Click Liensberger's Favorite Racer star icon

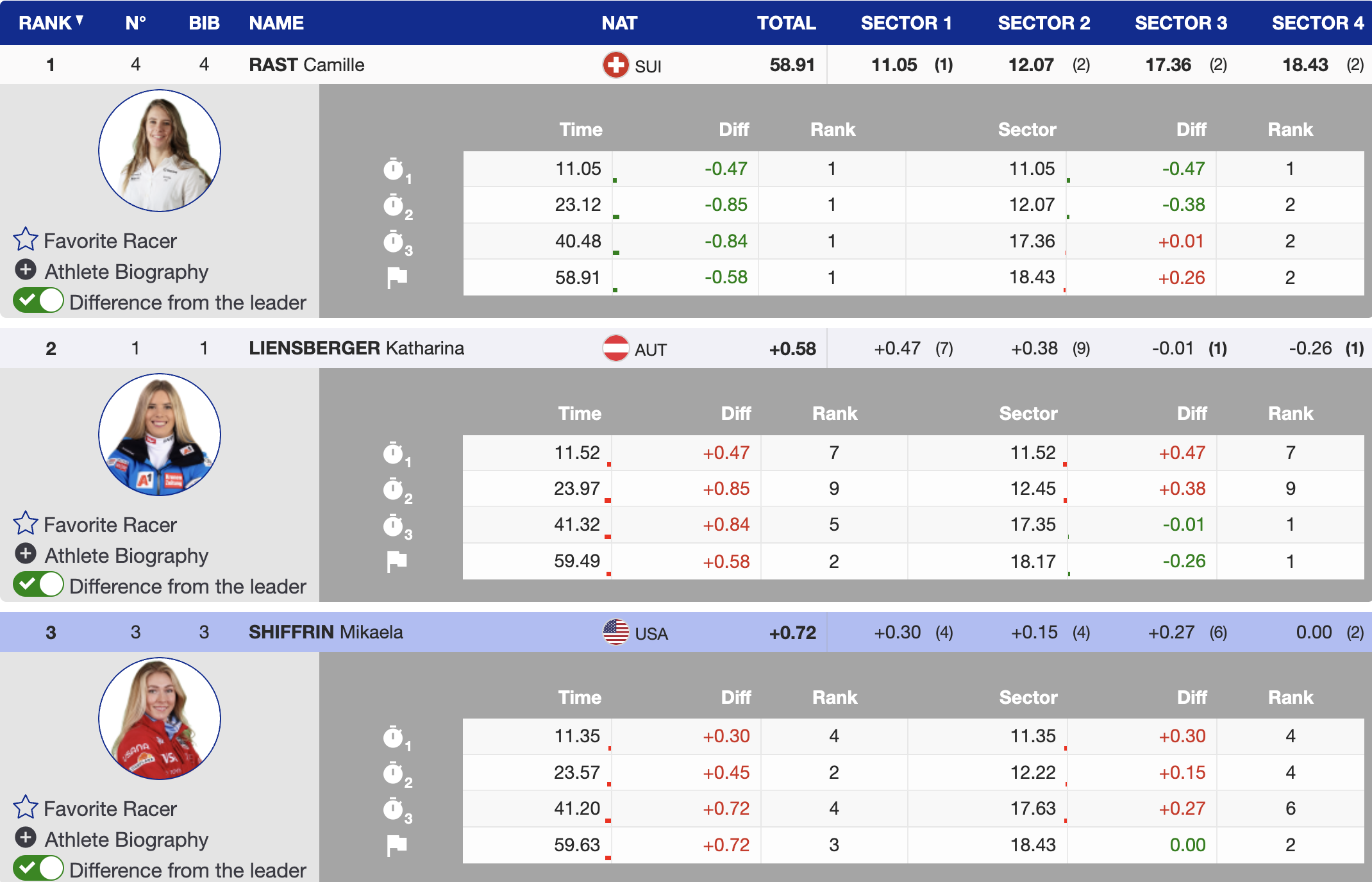point(26,524)
